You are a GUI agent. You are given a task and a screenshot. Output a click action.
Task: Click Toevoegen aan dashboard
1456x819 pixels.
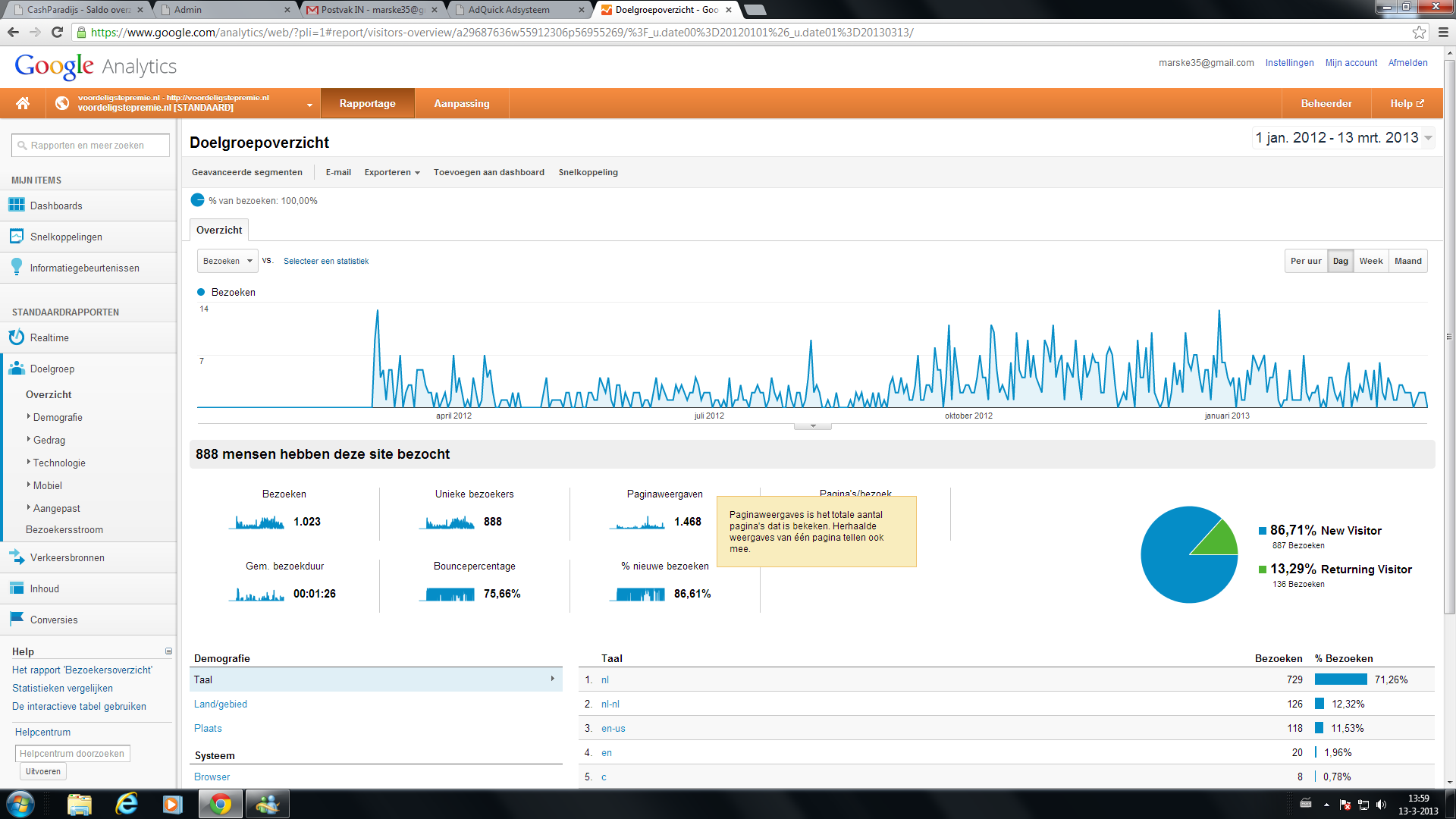(x=489, y=172)
